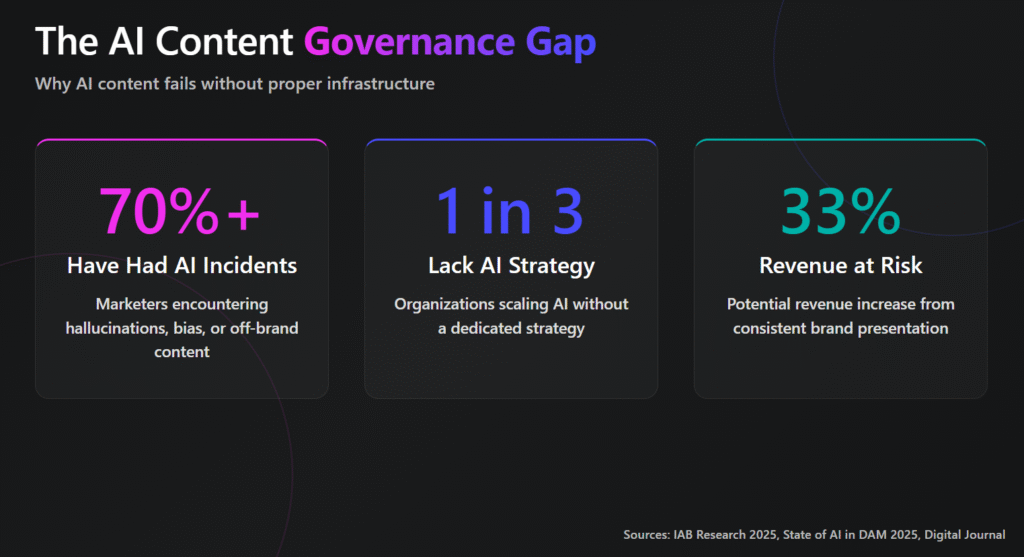
Task: Select the 'Have Had AI Incidents' heading
Action: [x=182, y=266]
